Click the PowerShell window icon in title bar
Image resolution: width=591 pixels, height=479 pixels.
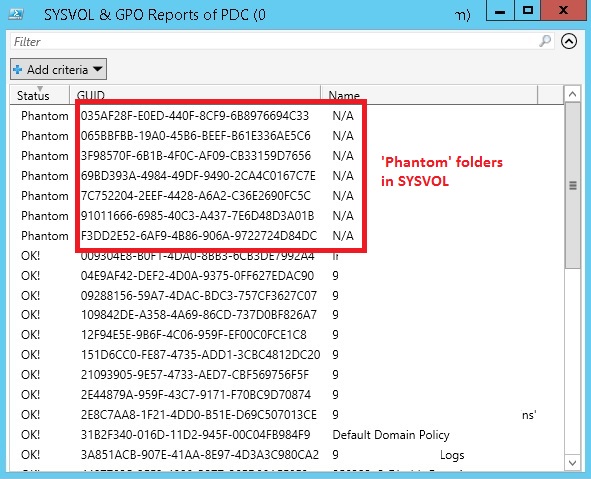pos(16,14)
